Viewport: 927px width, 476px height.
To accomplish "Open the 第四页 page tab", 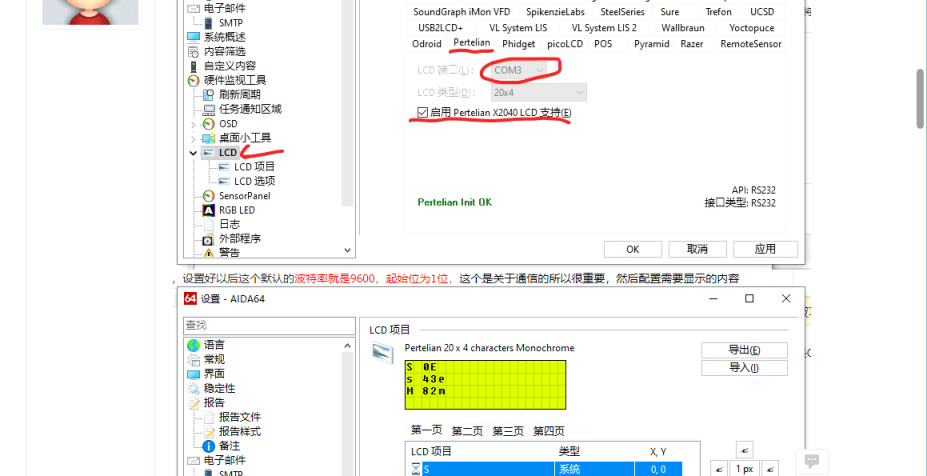I will 549,432.
